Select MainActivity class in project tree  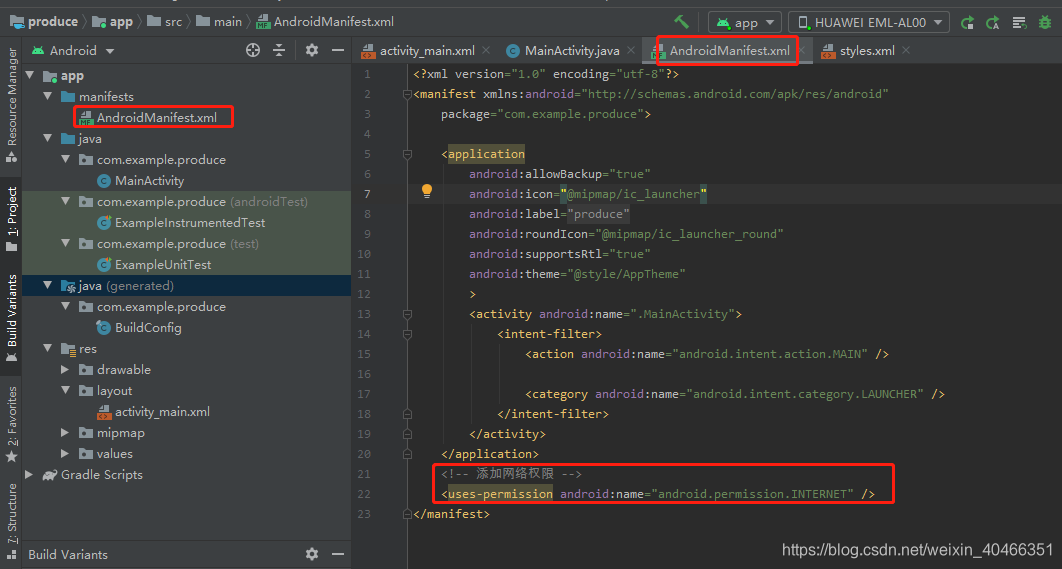[149, 180]
